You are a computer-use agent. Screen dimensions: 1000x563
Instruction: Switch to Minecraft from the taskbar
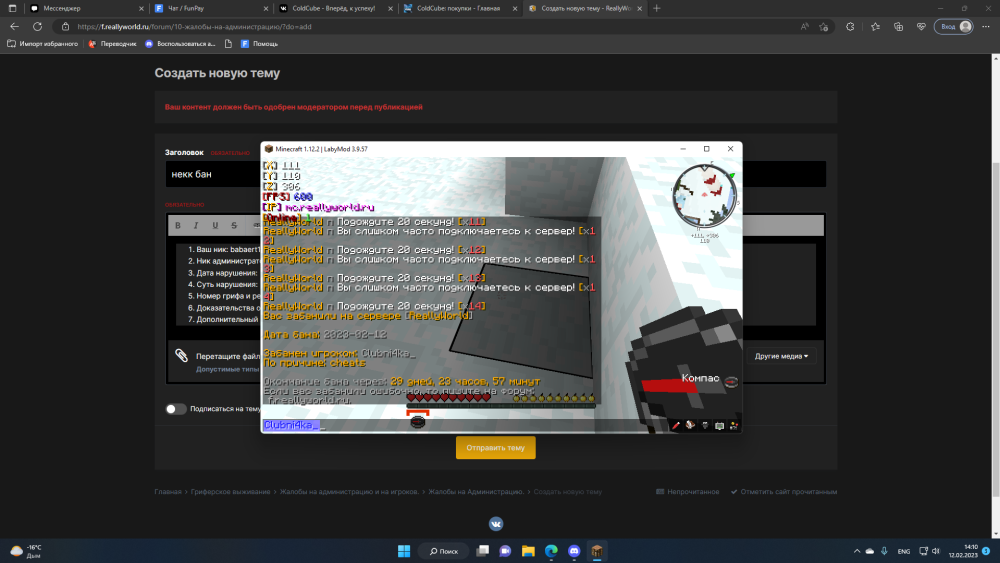pos(597,551)
